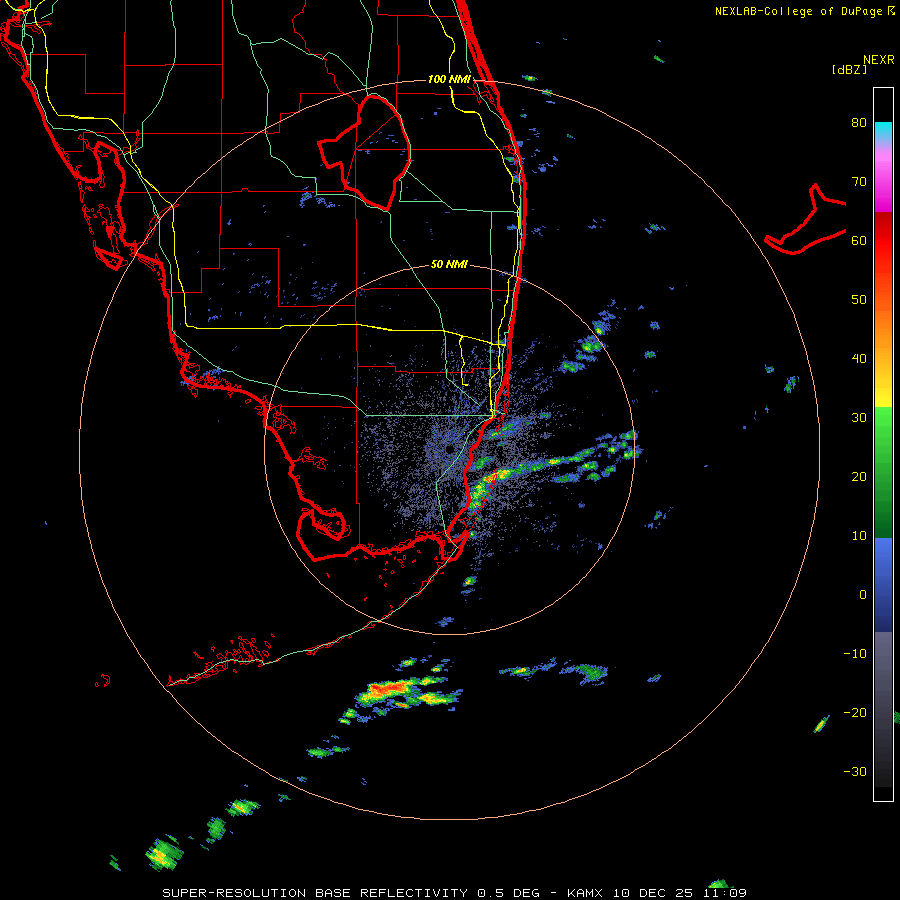Click the 0 value on the dBZ scale

coord(863,595)
